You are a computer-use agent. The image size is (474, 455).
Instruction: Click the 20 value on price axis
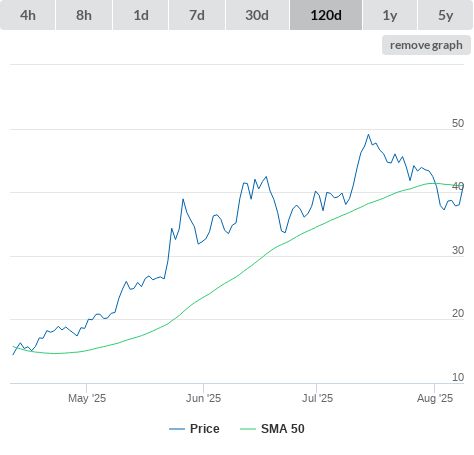[458, 313]
